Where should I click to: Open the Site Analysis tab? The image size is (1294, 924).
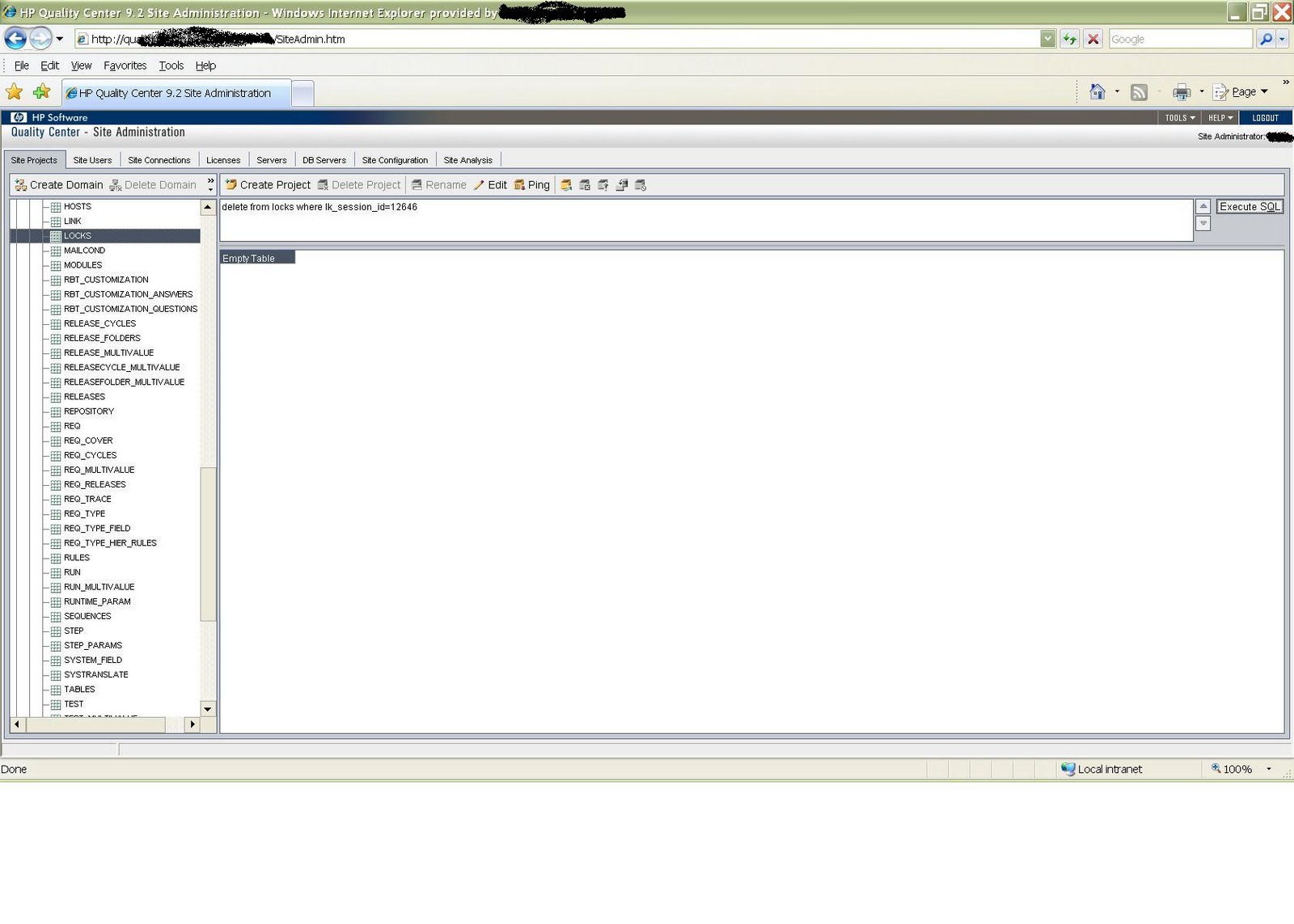click(467, 160)
